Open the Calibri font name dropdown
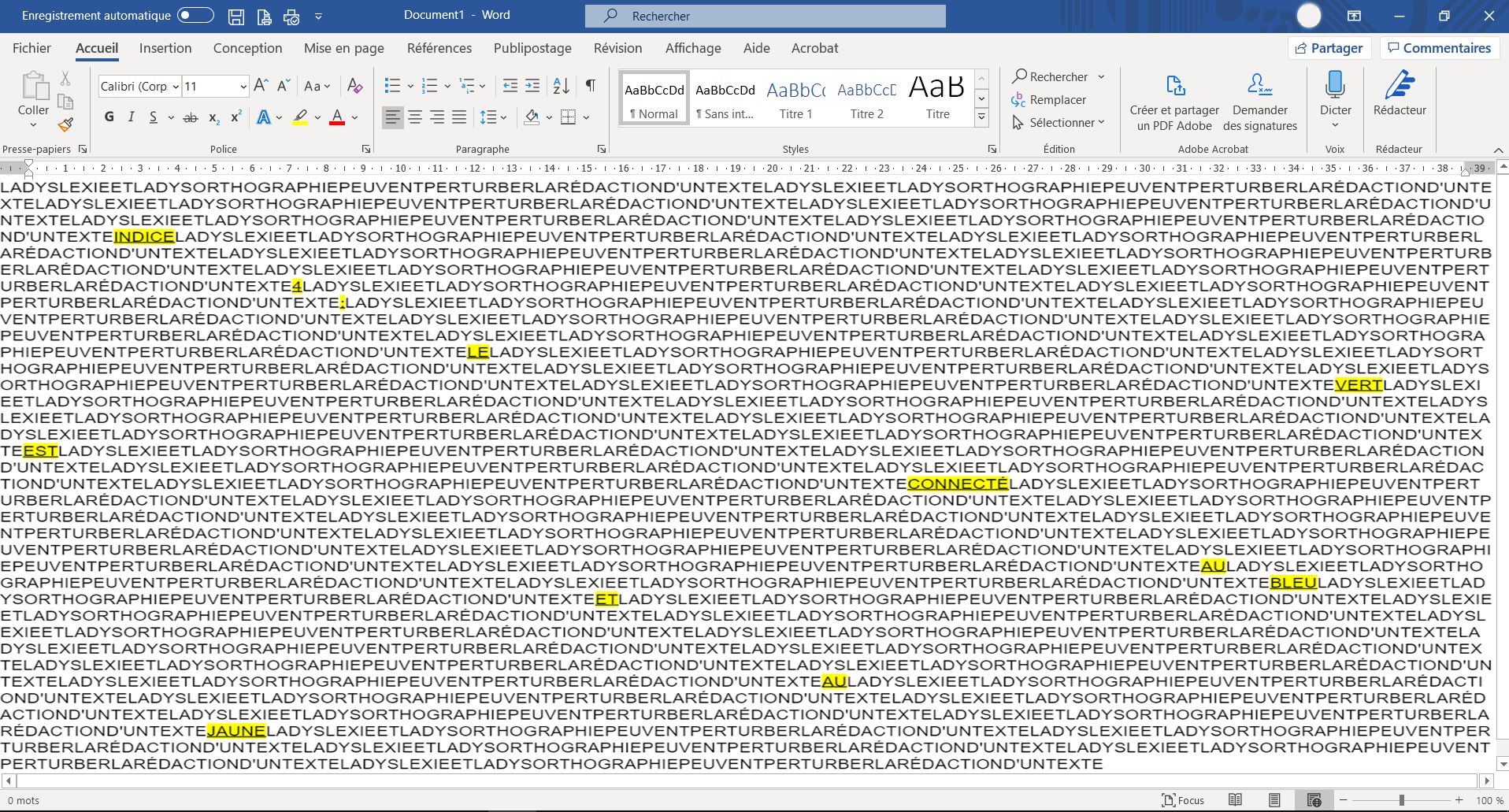 pyautogui.click(x=176, y=86)
